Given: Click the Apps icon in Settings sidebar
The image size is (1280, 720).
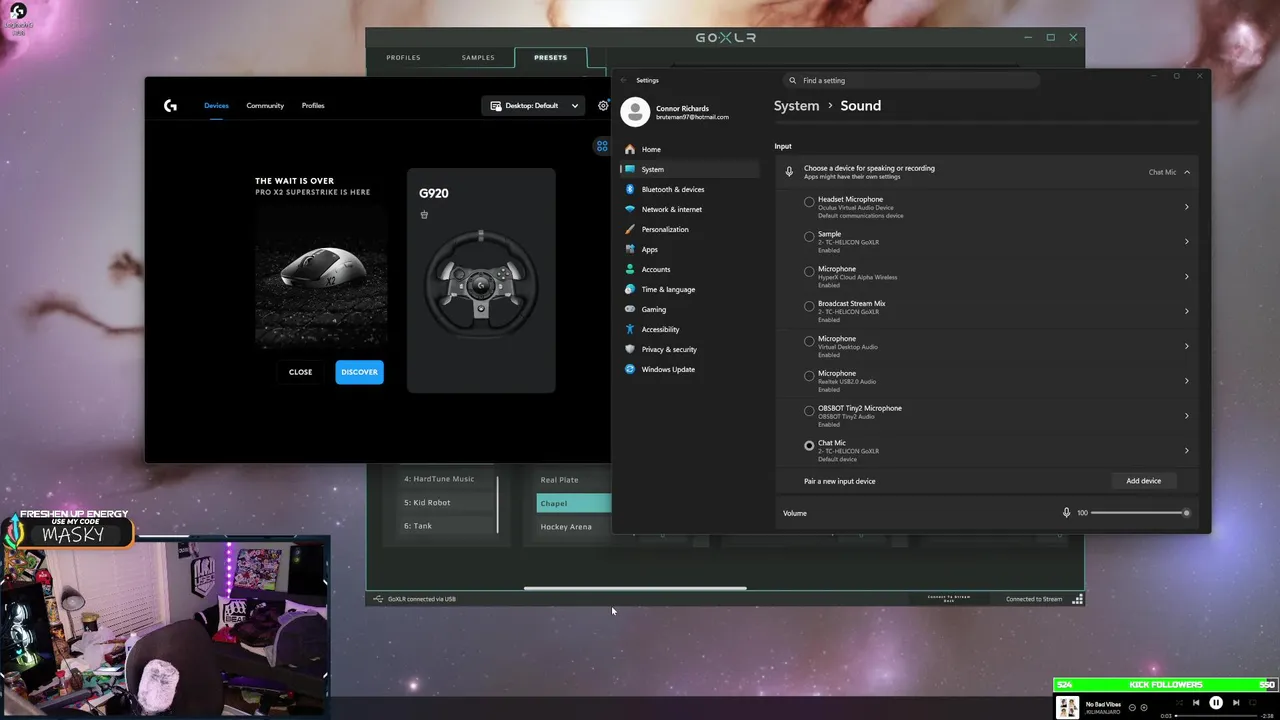Looking at the screenshot, I should click(630, 249).
